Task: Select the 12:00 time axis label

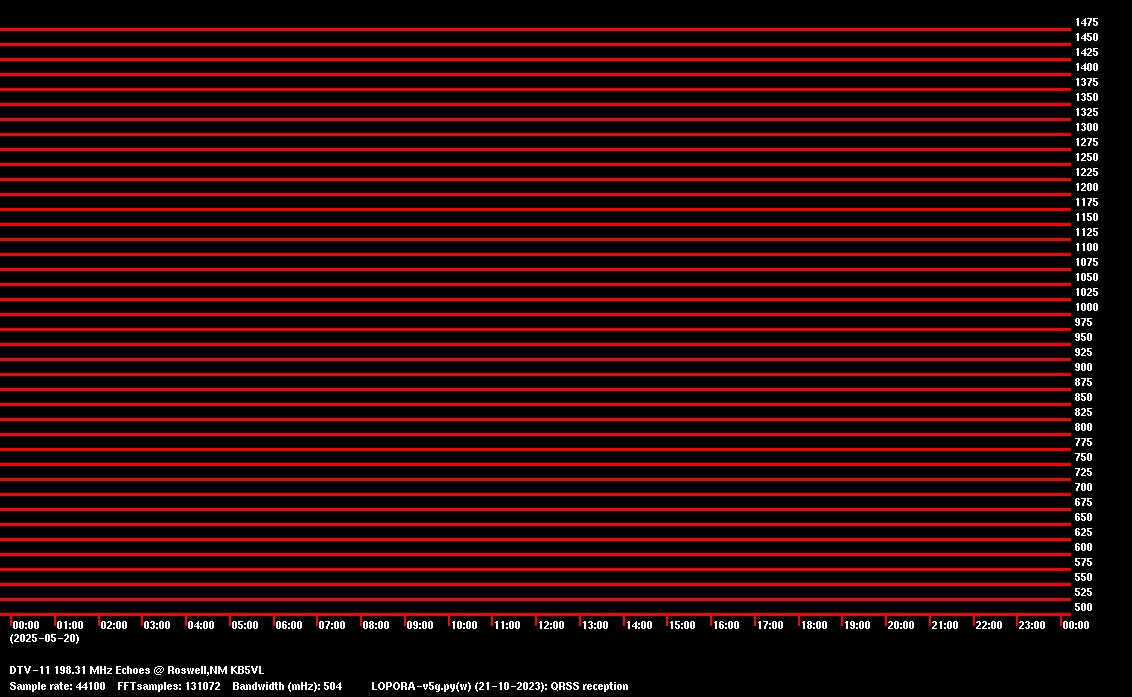Action: pos(551,625)
